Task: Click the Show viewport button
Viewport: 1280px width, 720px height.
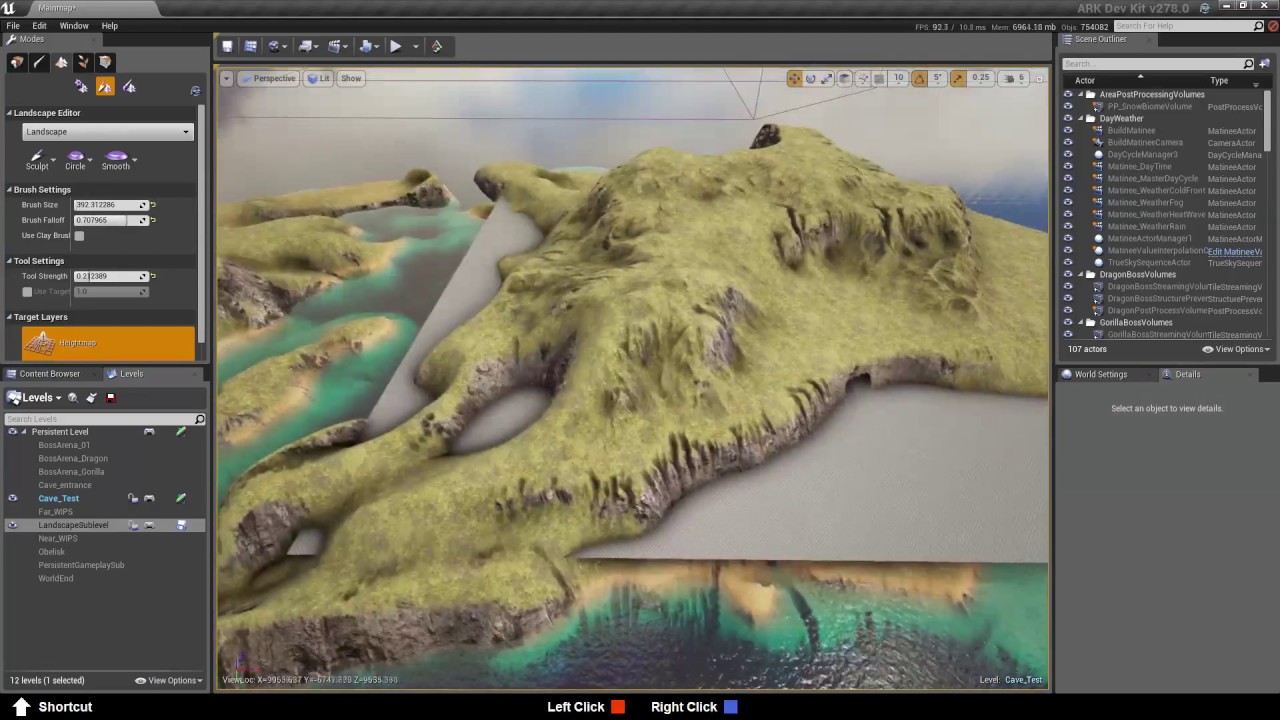Action: coord(351,78)
